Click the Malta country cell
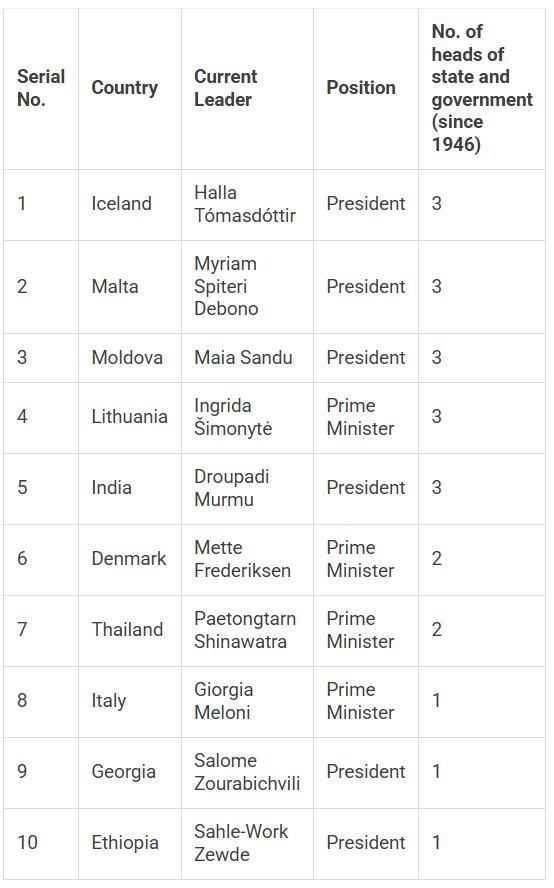Screen dimensions: 554x888 114,287
